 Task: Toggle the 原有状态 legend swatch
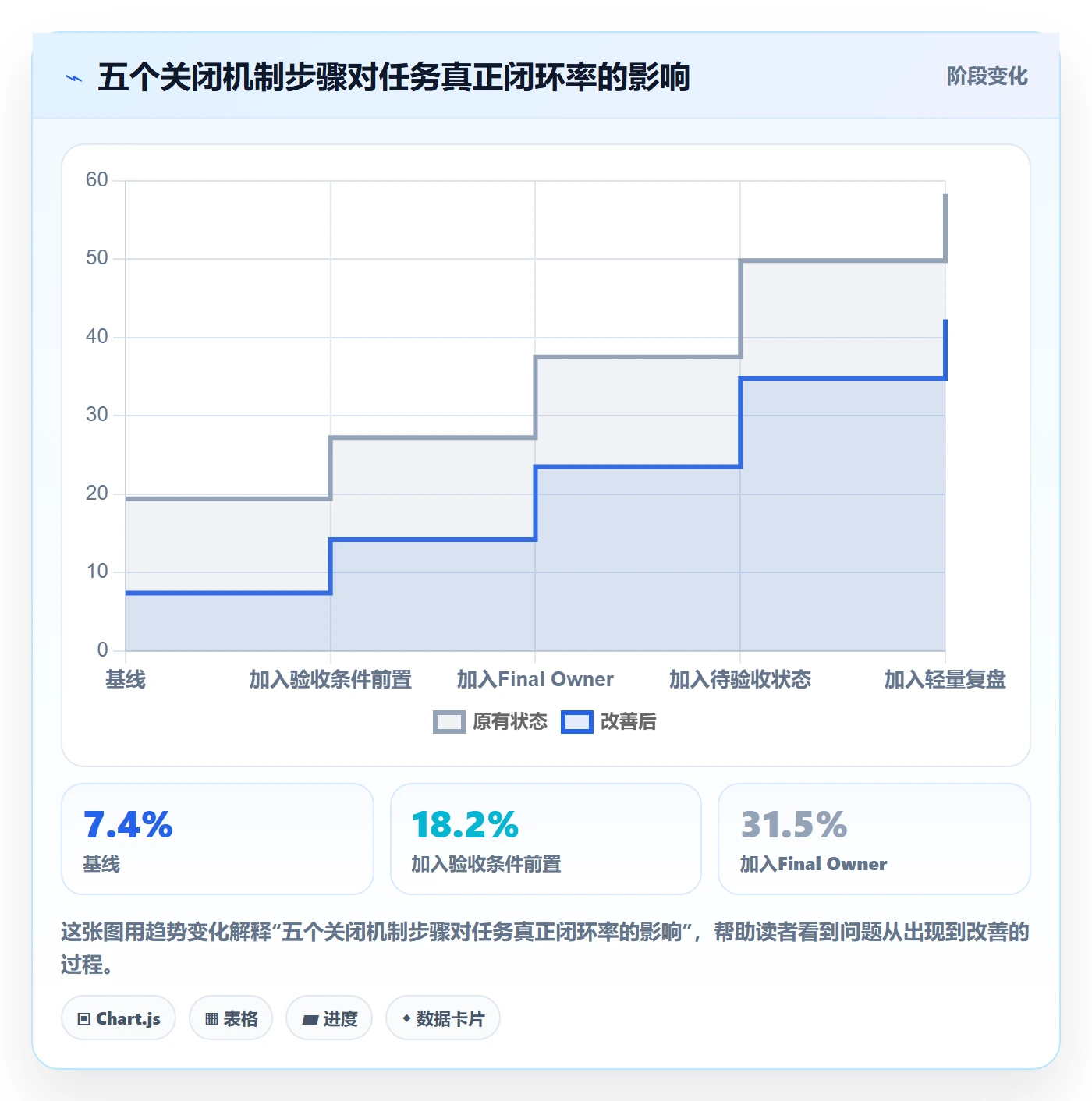[x=449, y=722]
